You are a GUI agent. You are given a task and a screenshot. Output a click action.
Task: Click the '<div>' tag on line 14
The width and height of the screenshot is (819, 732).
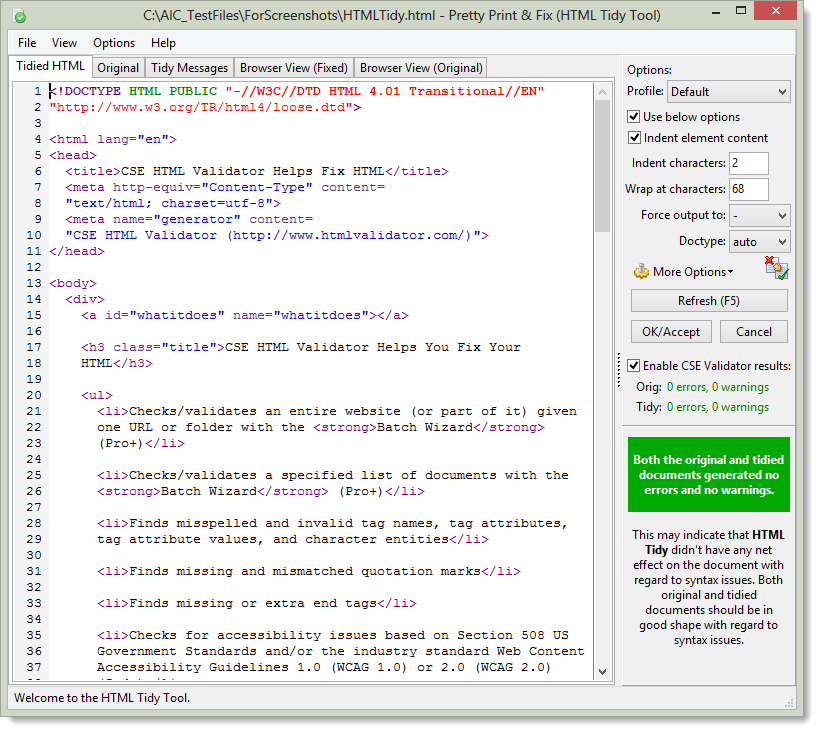click(85, 299)
